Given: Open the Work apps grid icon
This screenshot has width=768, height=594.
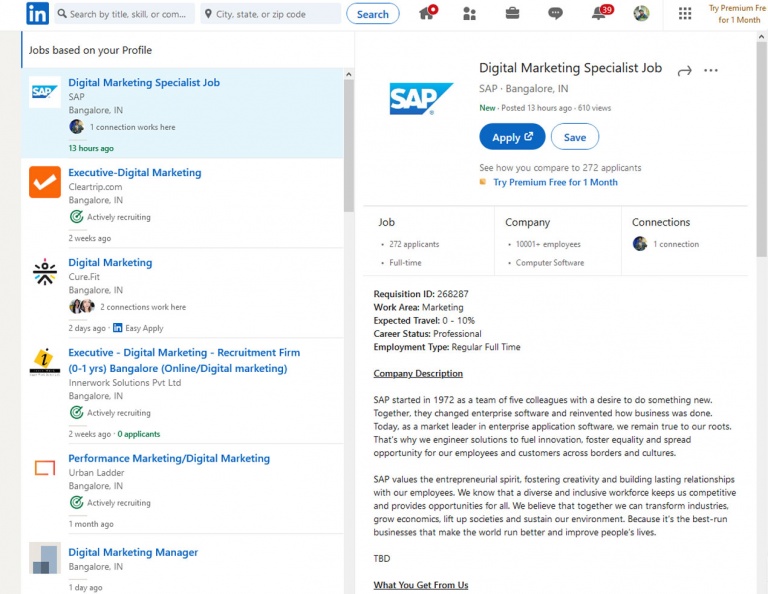Looking at the screenshot, I should click(x=685, y=14).
